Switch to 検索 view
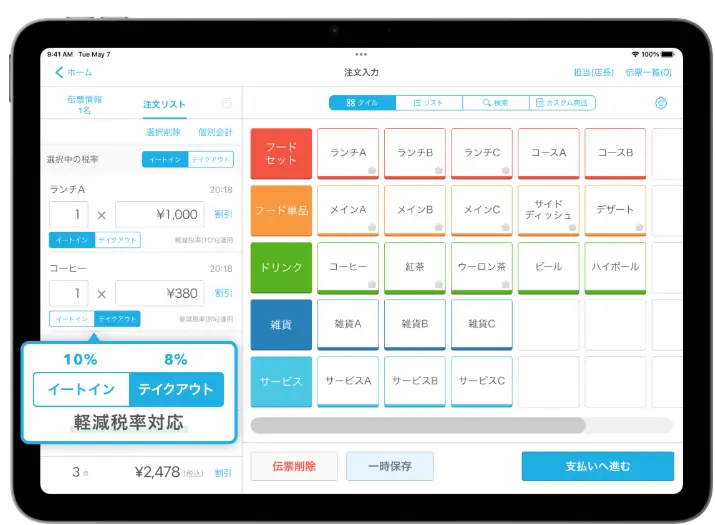 496,103
